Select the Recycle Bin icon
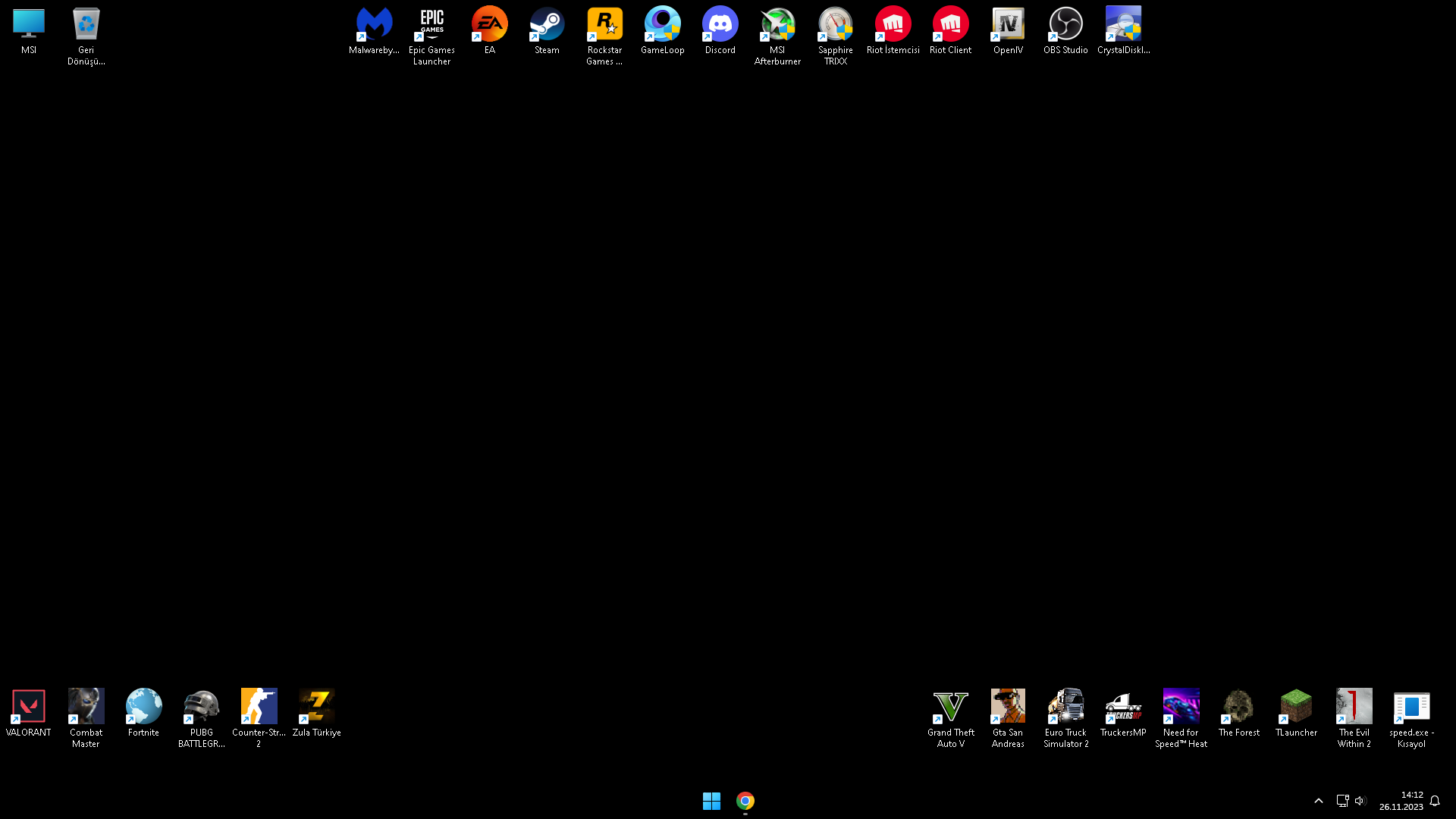1456x819 pixels. click(86, 25)
